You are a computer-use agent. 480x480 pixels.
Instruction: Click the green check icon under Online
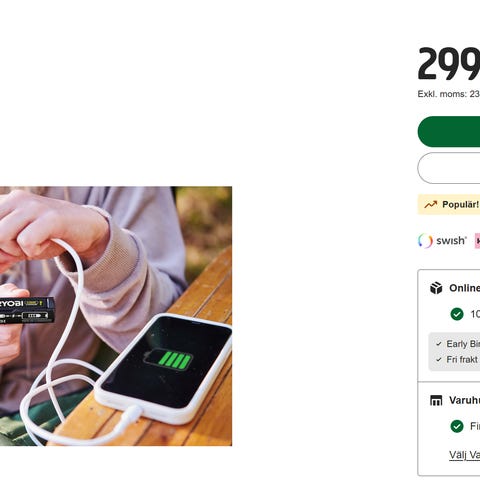457,314
